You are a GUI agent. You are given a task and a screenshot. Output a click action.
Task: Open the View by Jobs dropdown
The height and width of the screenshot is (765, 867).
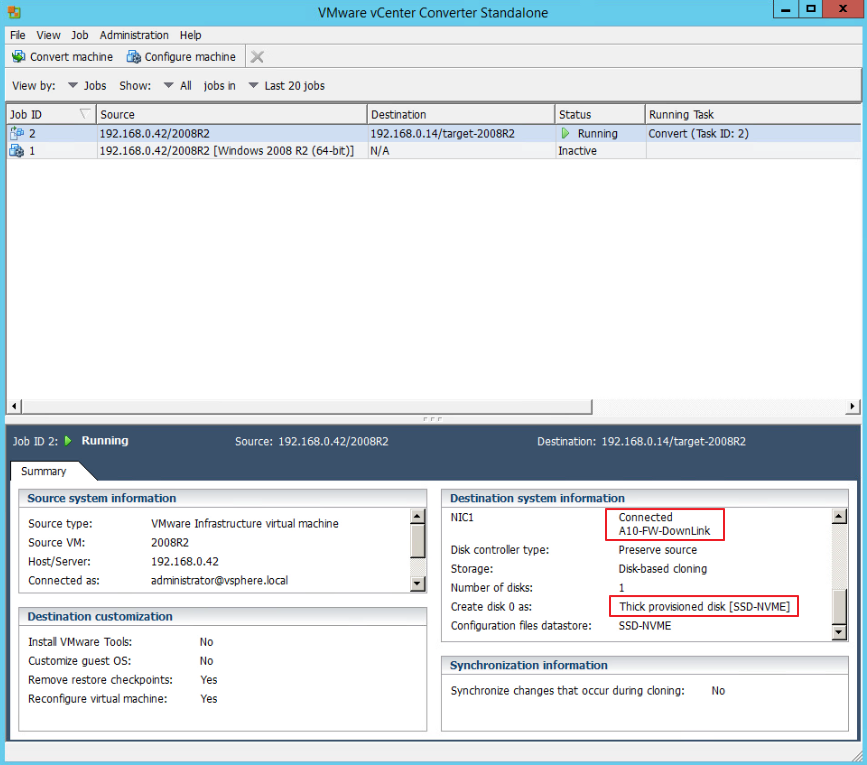click(87, 86)
